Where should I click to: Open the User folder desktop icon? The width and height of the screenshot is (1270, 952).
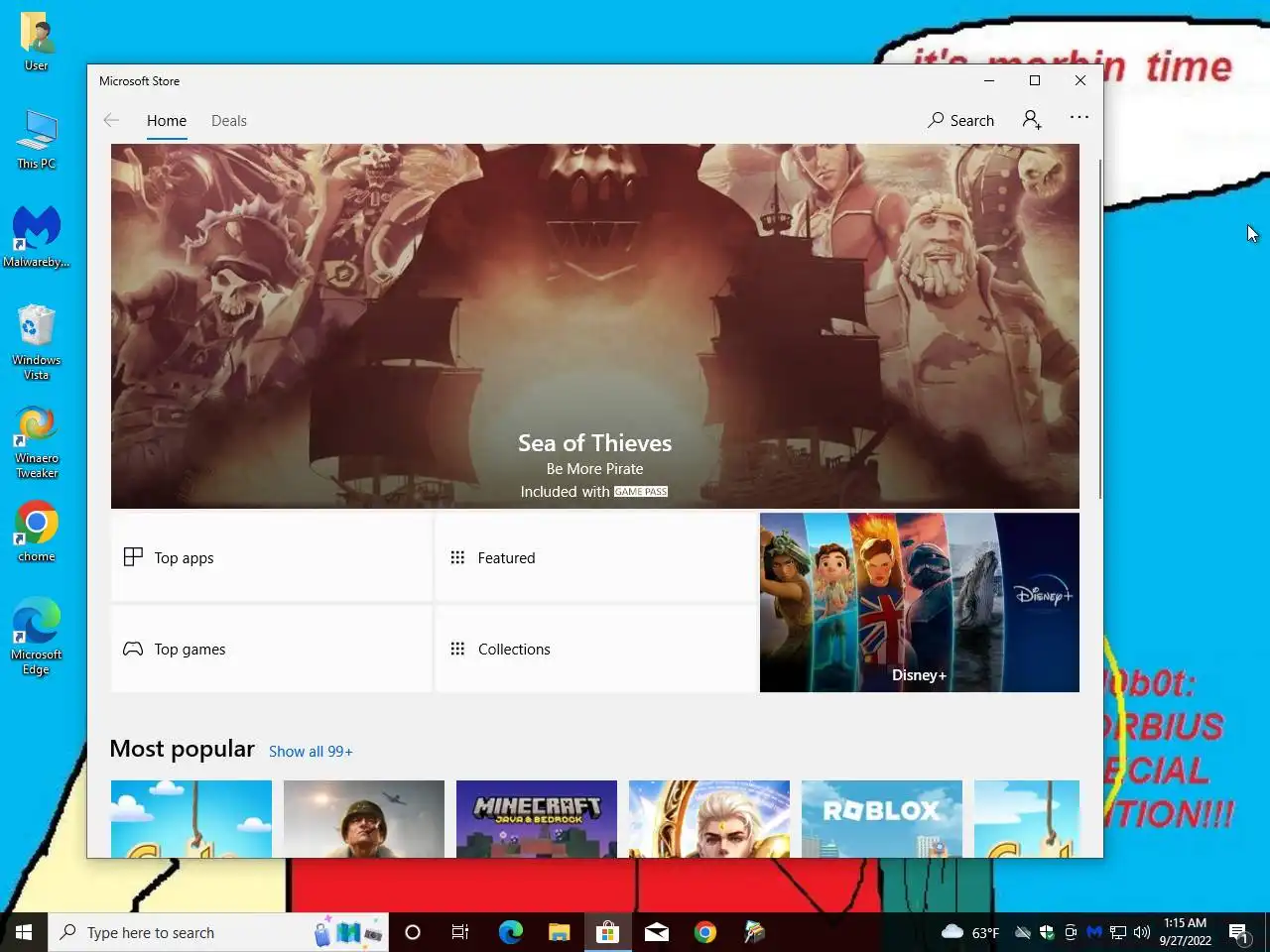[37, 42]
